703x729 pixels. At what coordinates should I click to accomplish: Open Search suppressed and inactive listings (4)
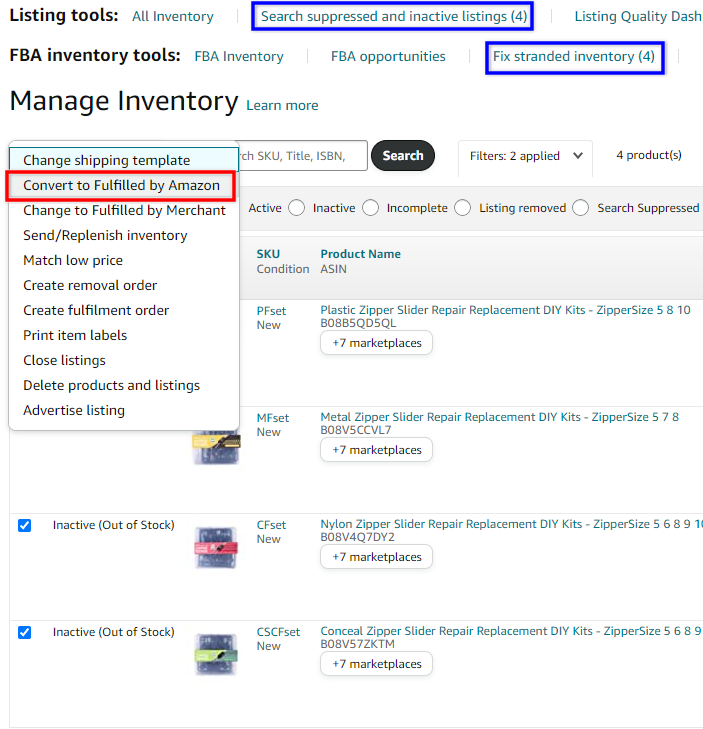[393, 16]
